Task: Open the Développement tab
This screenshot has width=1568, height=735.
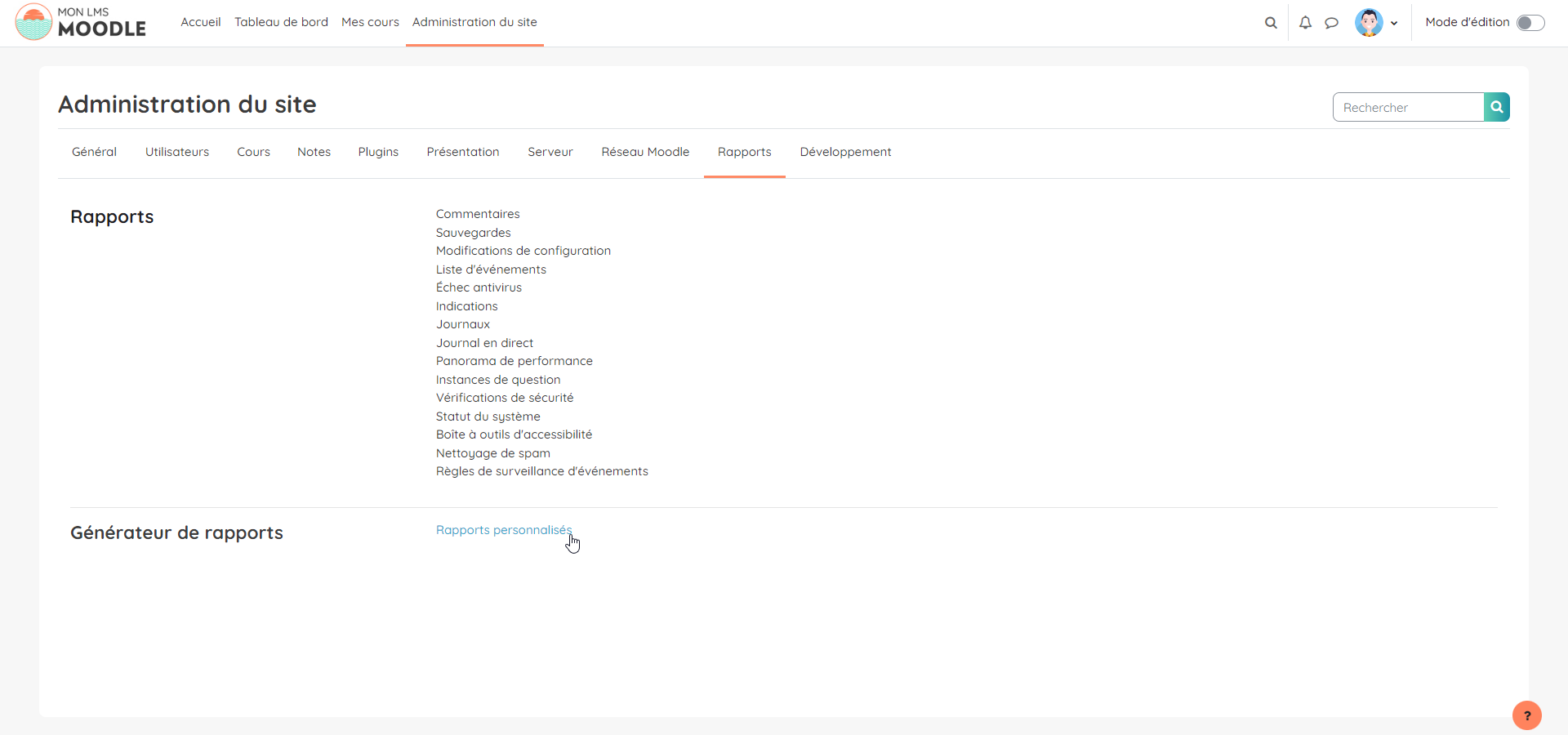Action: pyautogui.click(x=845, y=152)
